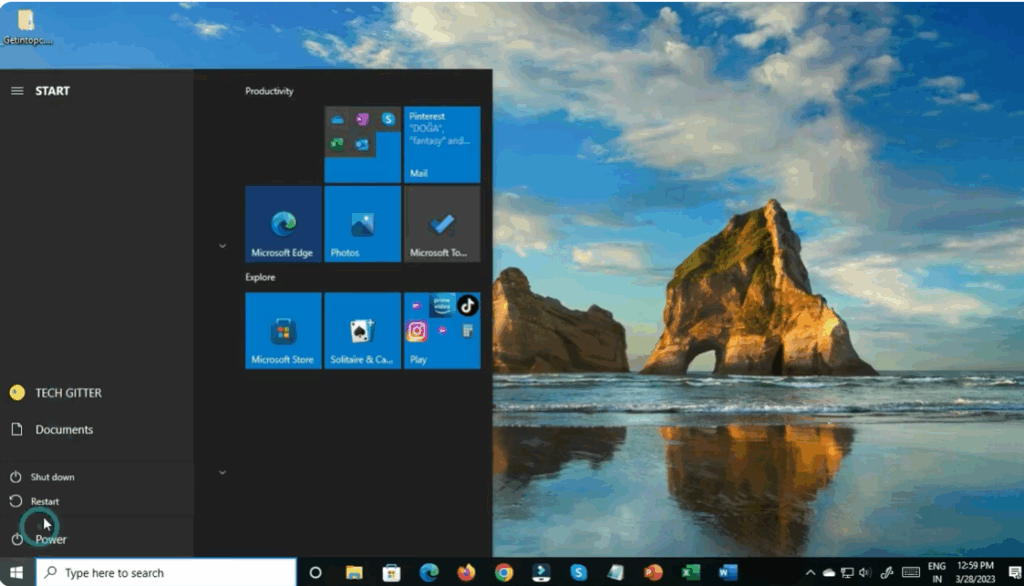This screenshot has height=586, width=1024.
Task: Start Skype from the taskbar
Action: coord(578,573)
